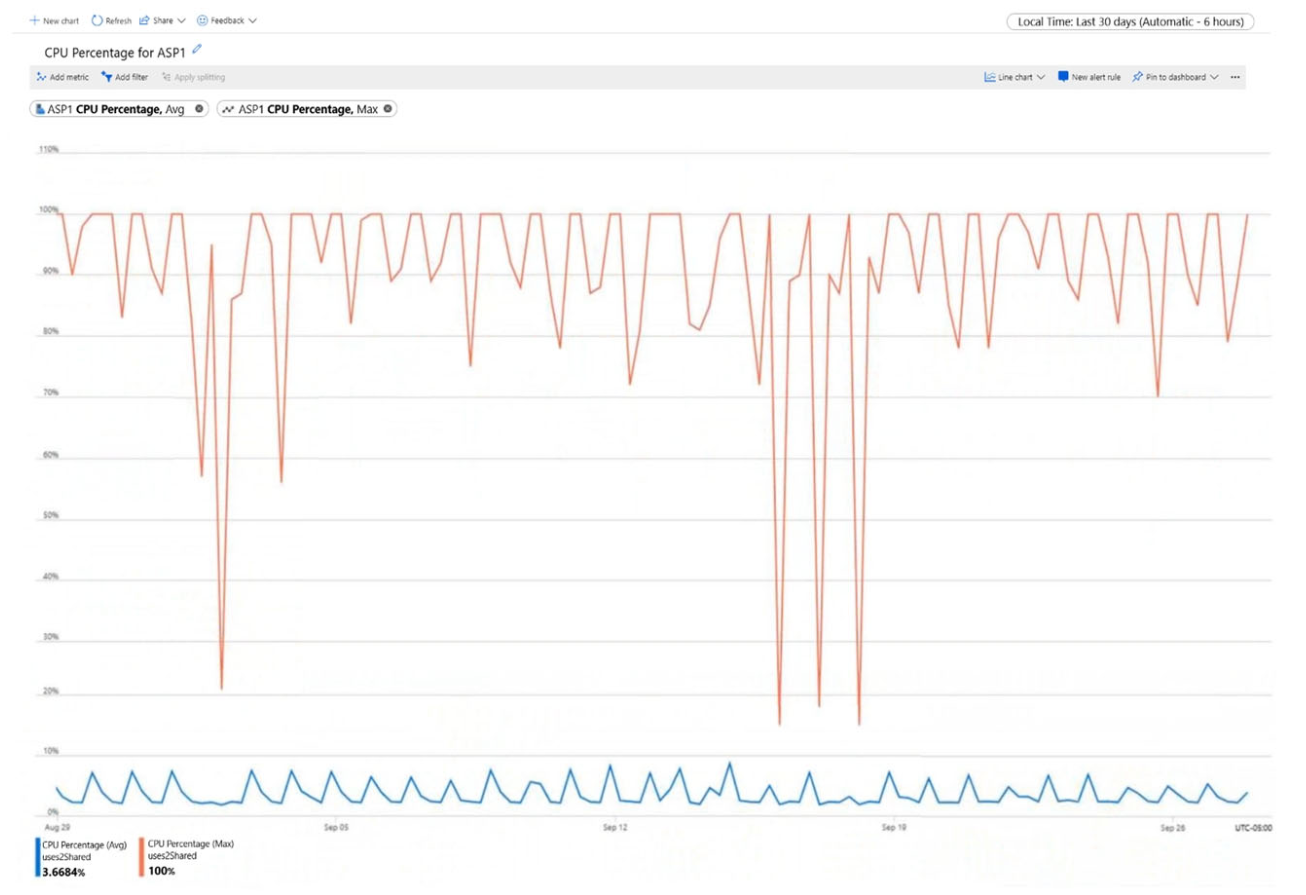The height and width of the screenshot is (895, 1306).
Task: Remove the ASP1 CPU Percentage Avg metric
Action: coord(199,109)
